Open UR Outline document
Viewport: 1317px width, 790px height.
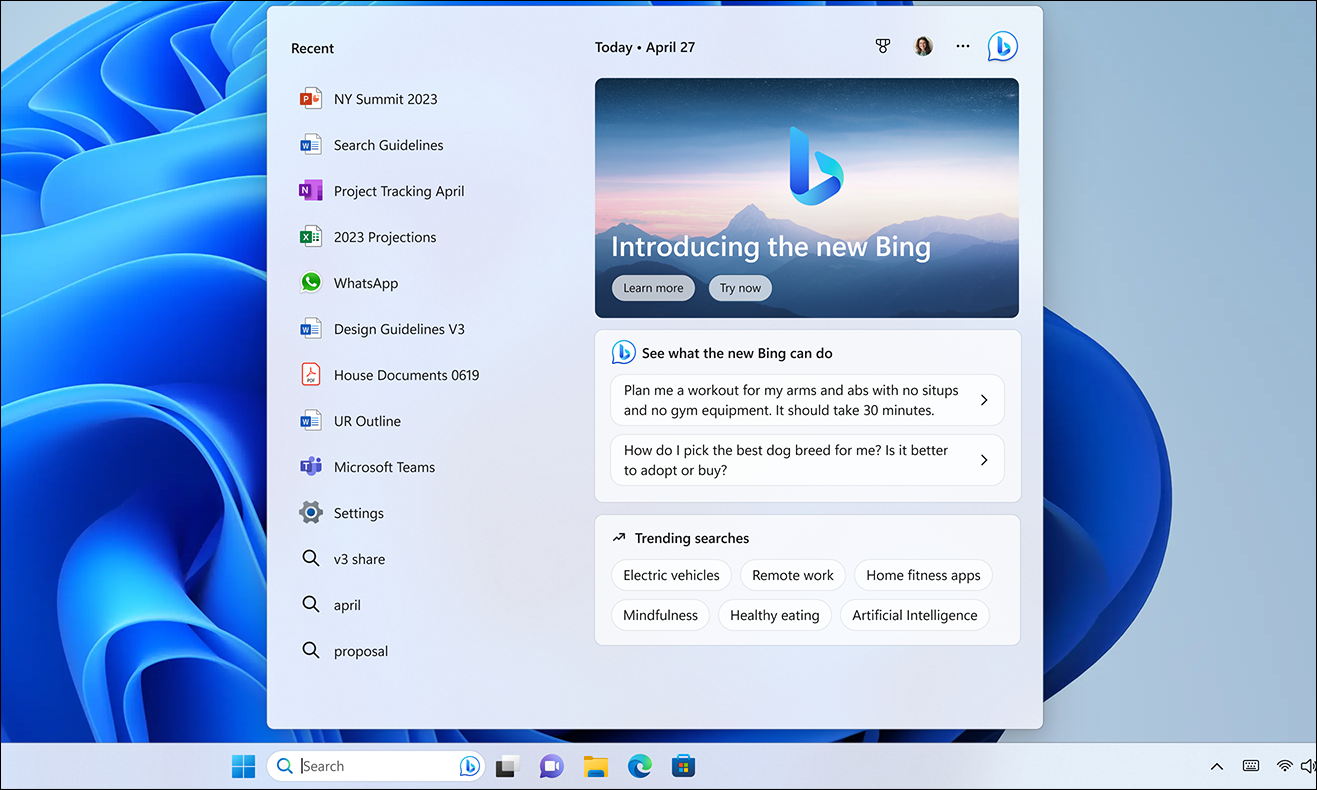click(367, 421)
